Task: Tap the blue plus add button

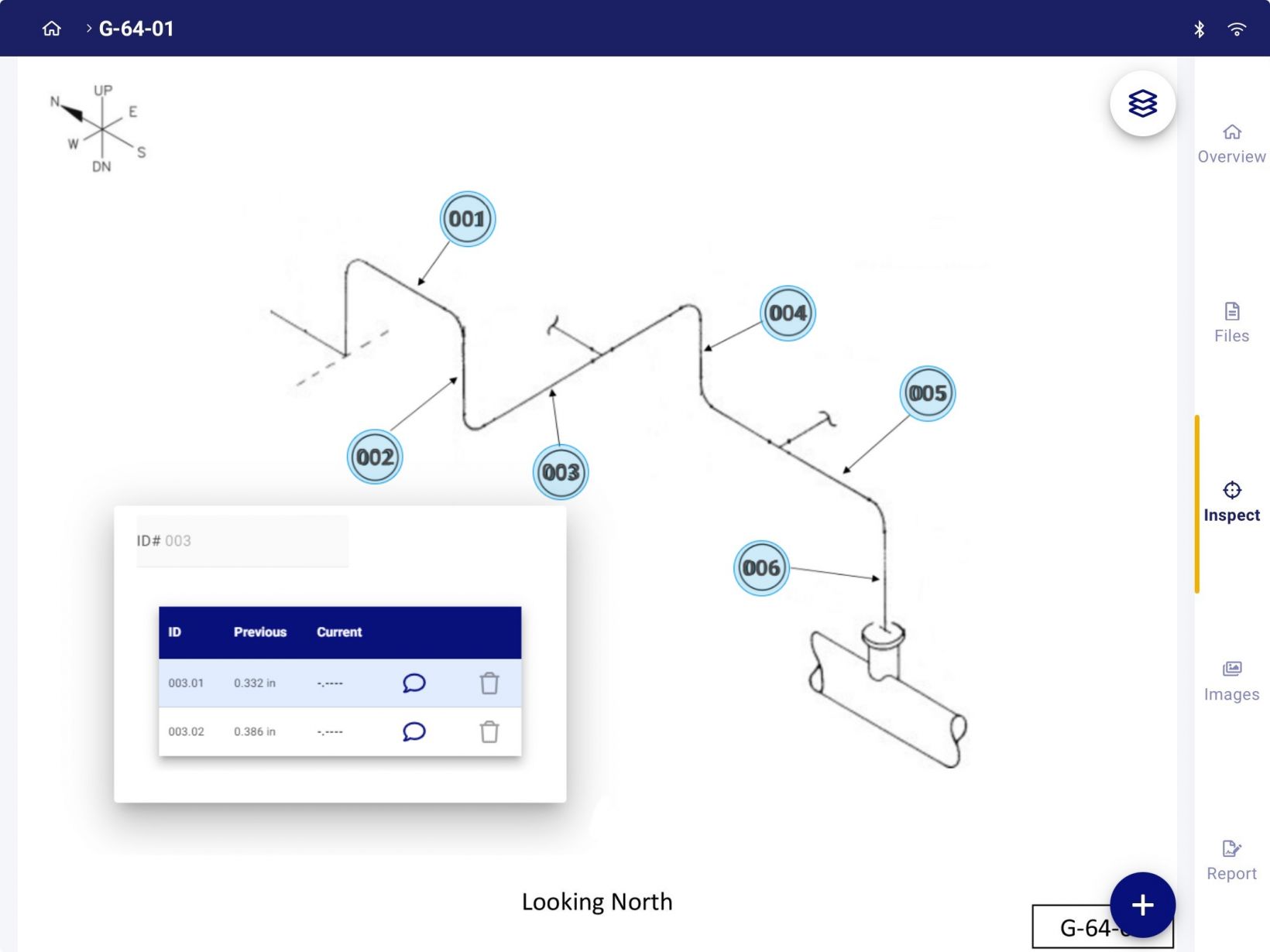Action: 1142,905
